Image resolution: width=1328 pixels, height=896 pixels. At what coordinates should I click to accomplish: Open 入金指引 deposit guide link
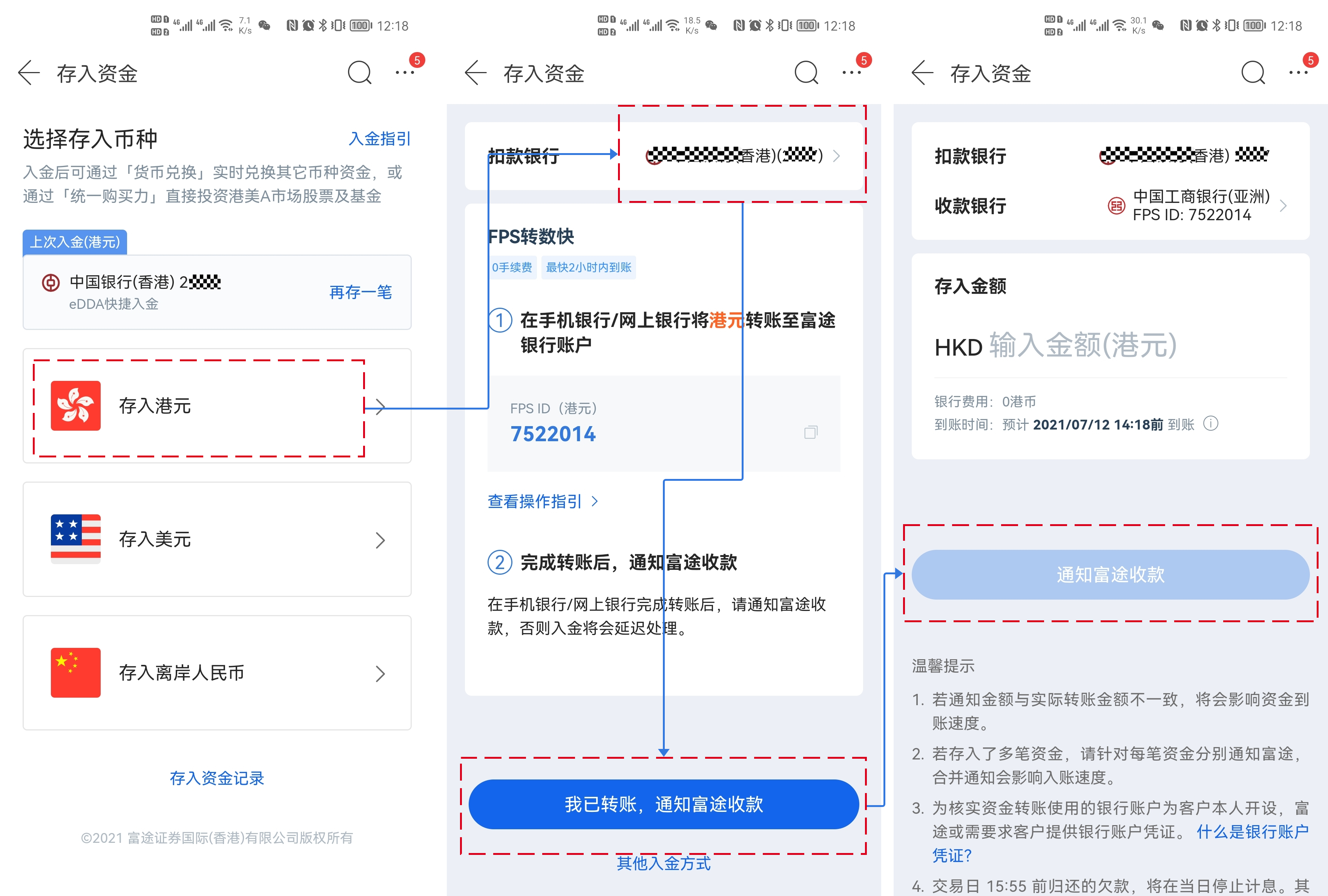pos(380,139)
